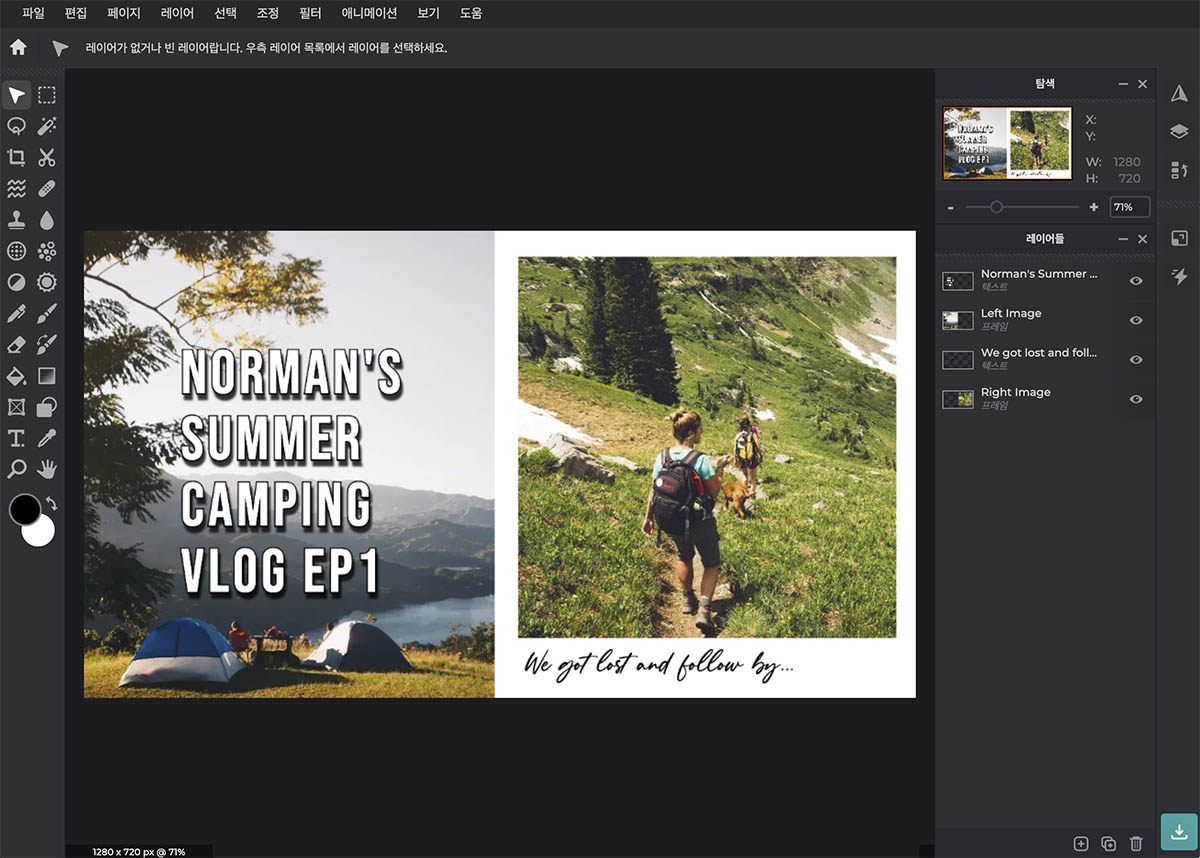This screenshot has width=1200, height=858.
Task: Toggle the Navigate panel sidebar icon
Action: (1179, 93)
